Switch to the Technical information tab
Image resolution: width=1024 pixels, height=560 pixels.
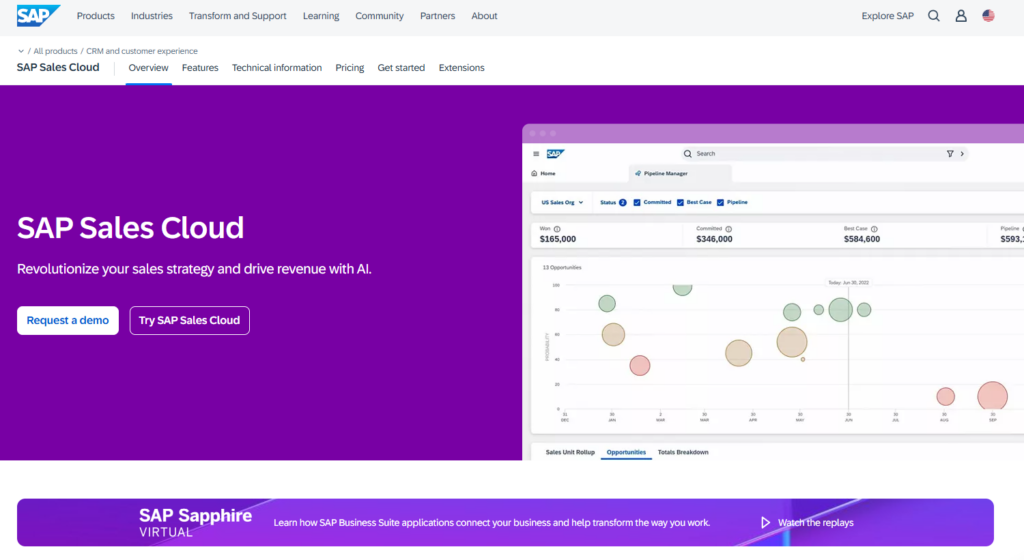pyautogui.click(x=277, y=68)
